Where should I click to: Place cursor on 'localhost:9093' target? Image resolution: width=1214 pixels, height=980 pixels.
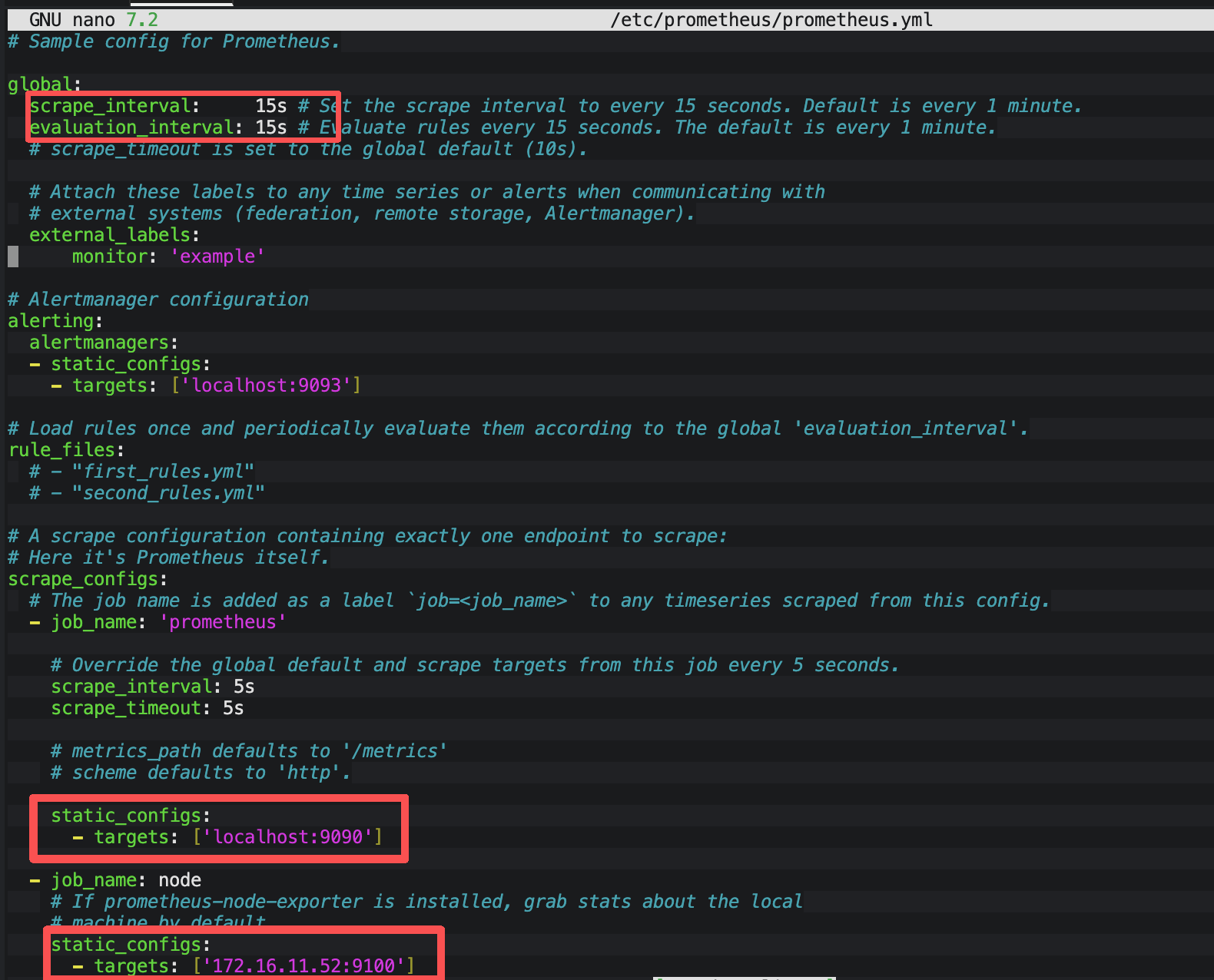tap(266, 386)
